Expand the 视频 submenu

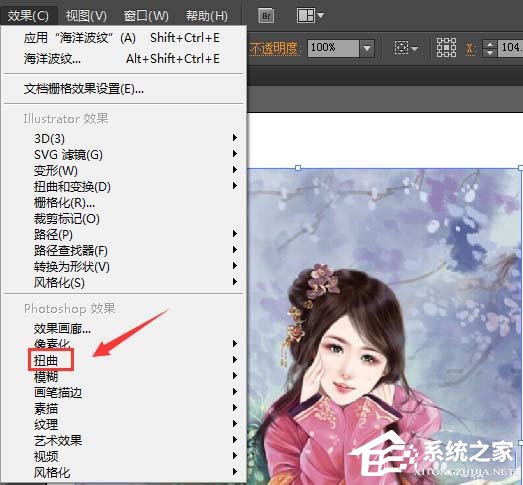(x=122, y=456)
